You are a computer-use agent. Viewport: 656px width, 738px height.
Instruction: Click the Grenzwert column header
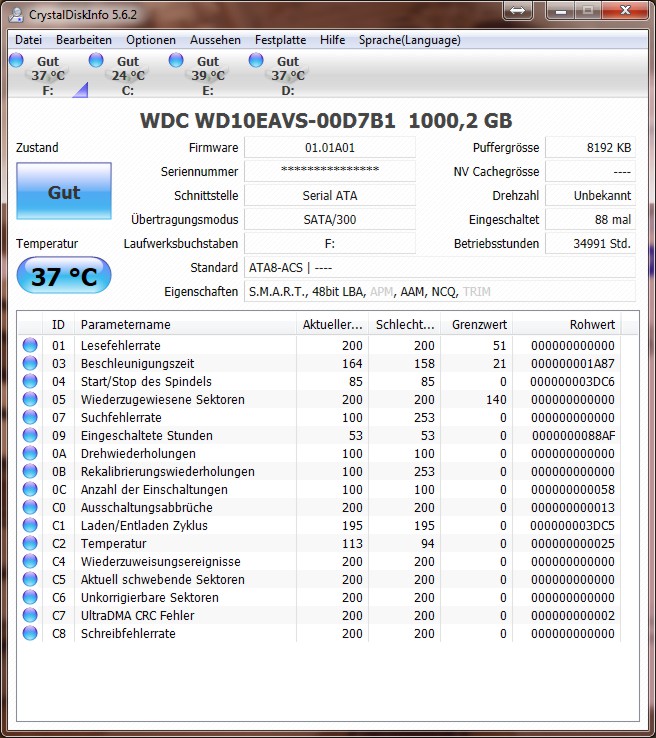476,324
